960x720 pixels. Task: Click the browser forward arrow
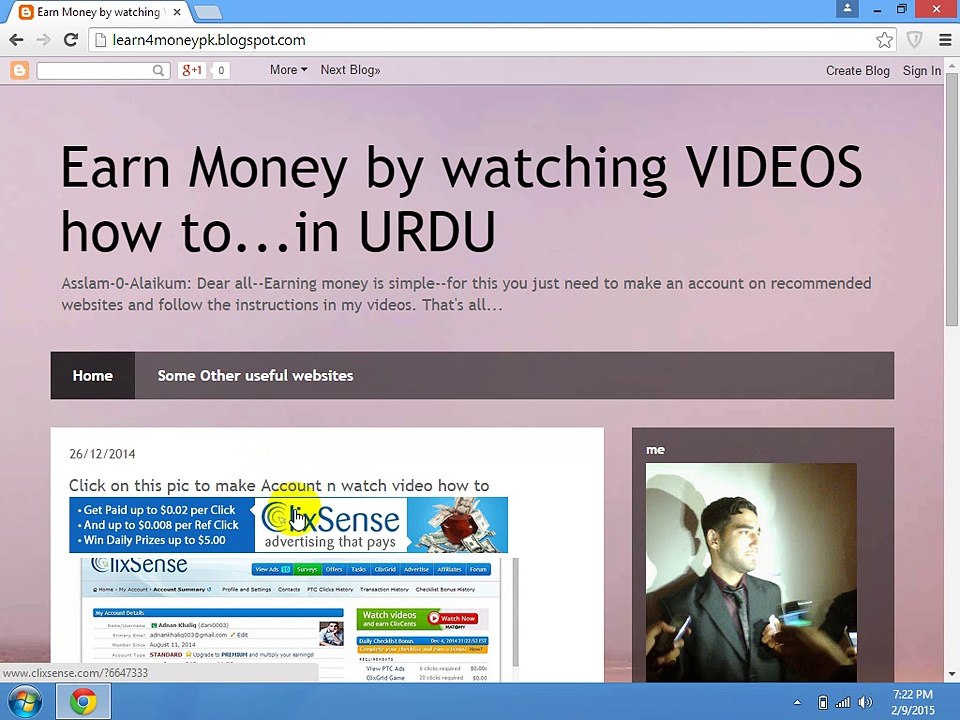43,40
